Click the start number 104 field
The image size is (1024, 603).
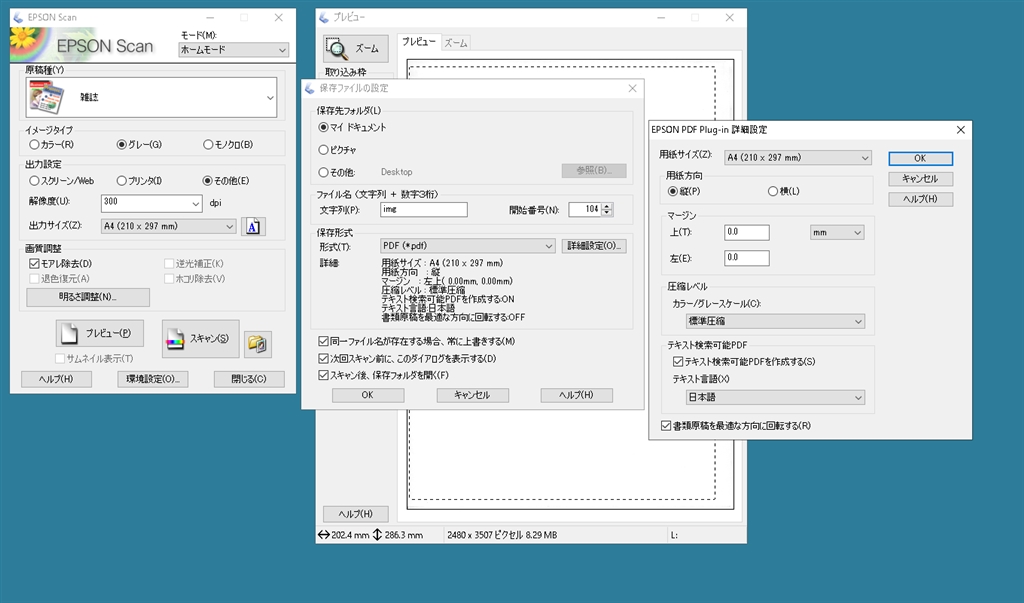tap(585, 209)
